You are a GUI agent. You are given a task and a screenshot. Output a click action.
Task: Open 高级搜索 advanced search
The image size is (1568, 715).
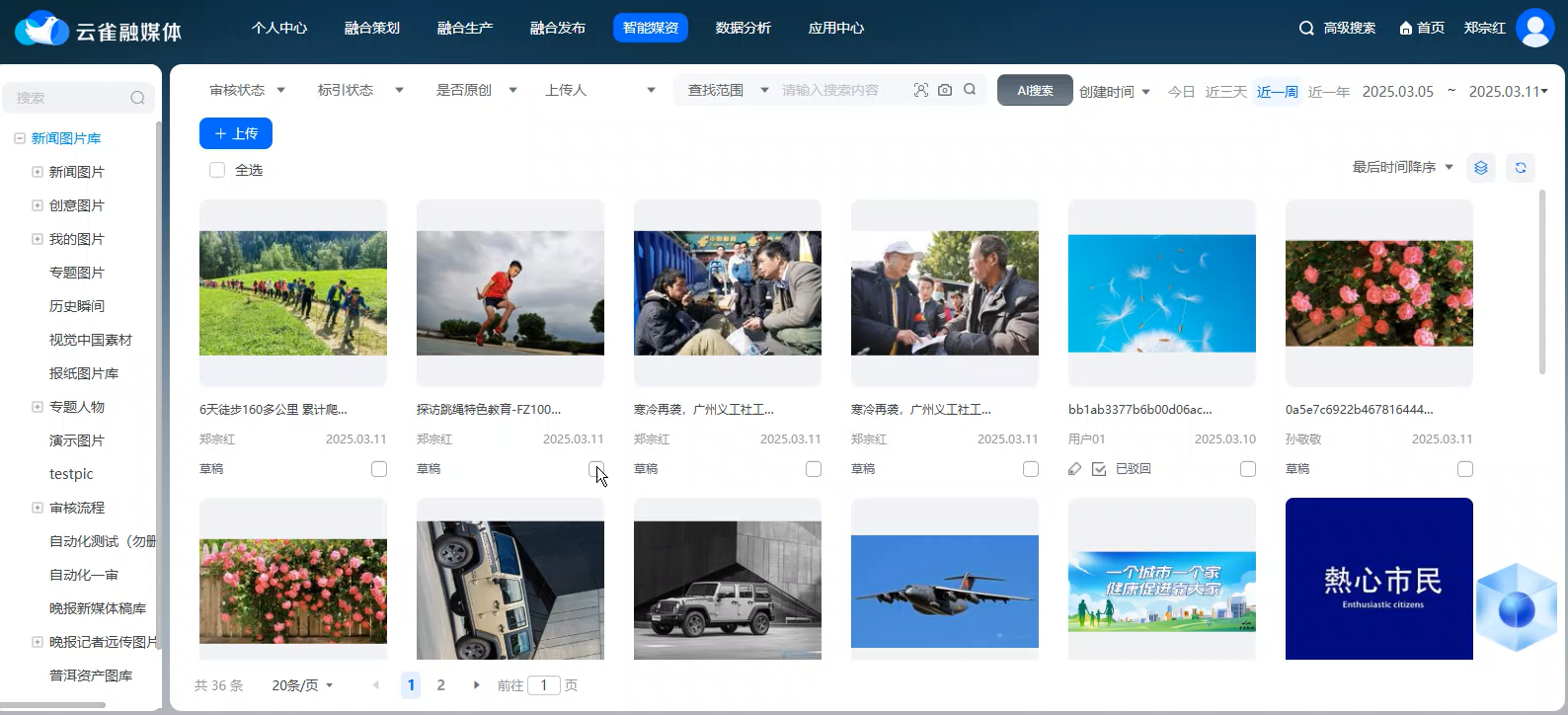[x=1337, y=28]
